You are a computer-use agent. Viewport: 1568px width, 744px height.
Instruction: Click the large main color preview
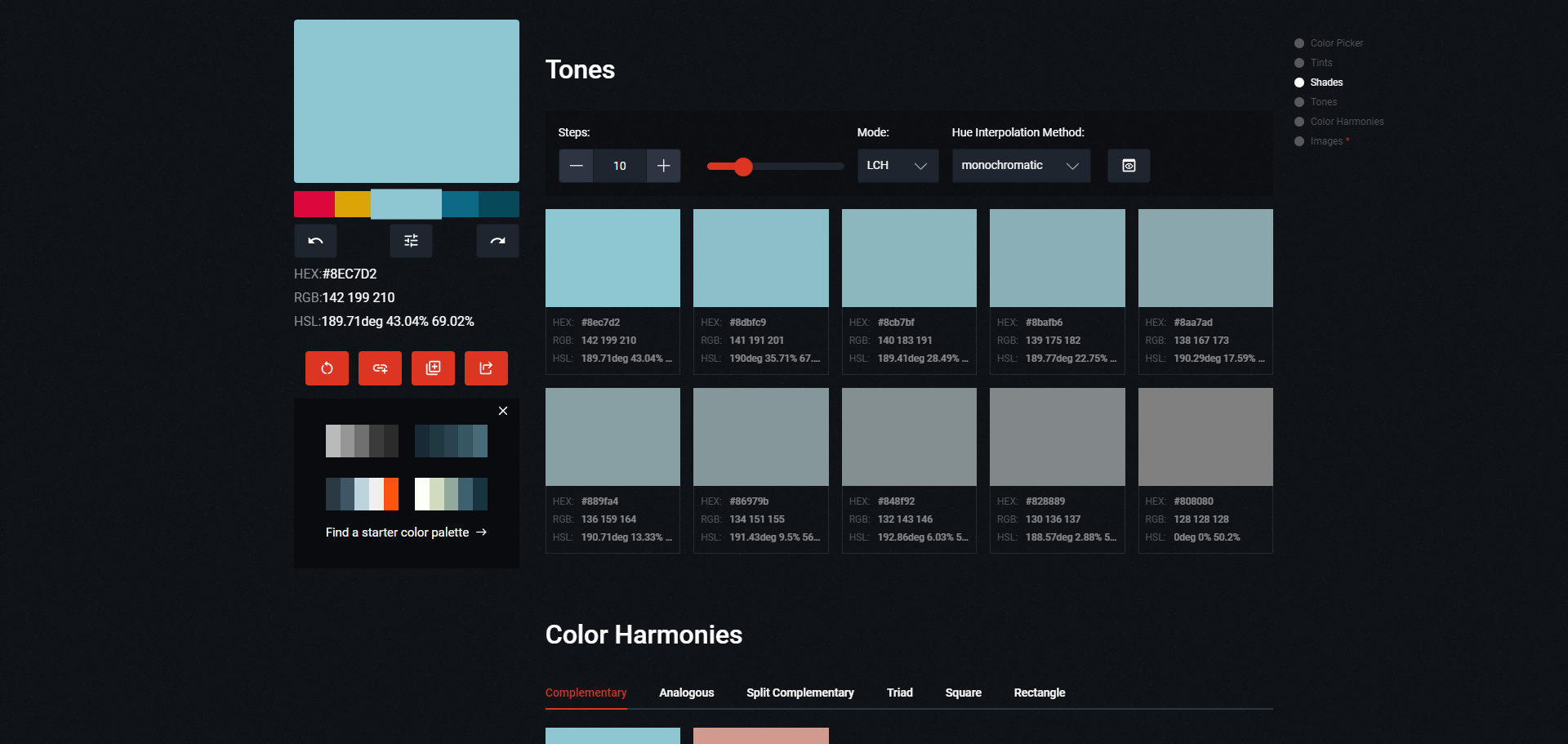coord(407,101)
